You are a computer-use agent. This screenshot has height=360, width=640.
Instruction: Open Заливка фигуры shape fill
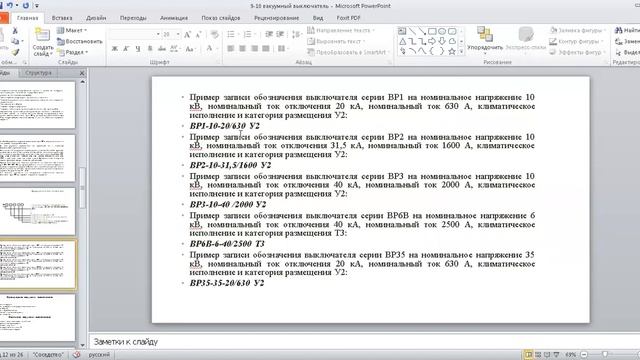(577, 30)
